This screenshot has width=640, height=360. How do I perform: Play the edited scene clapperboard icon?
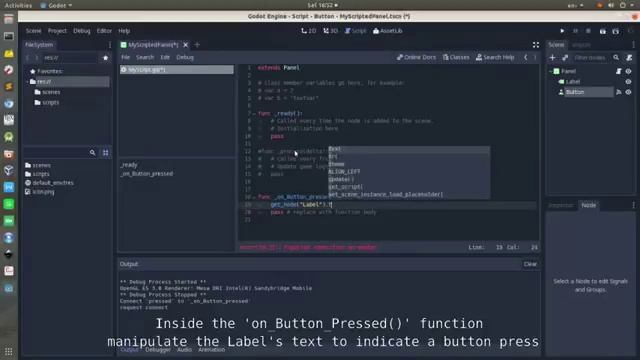[603, 31]
